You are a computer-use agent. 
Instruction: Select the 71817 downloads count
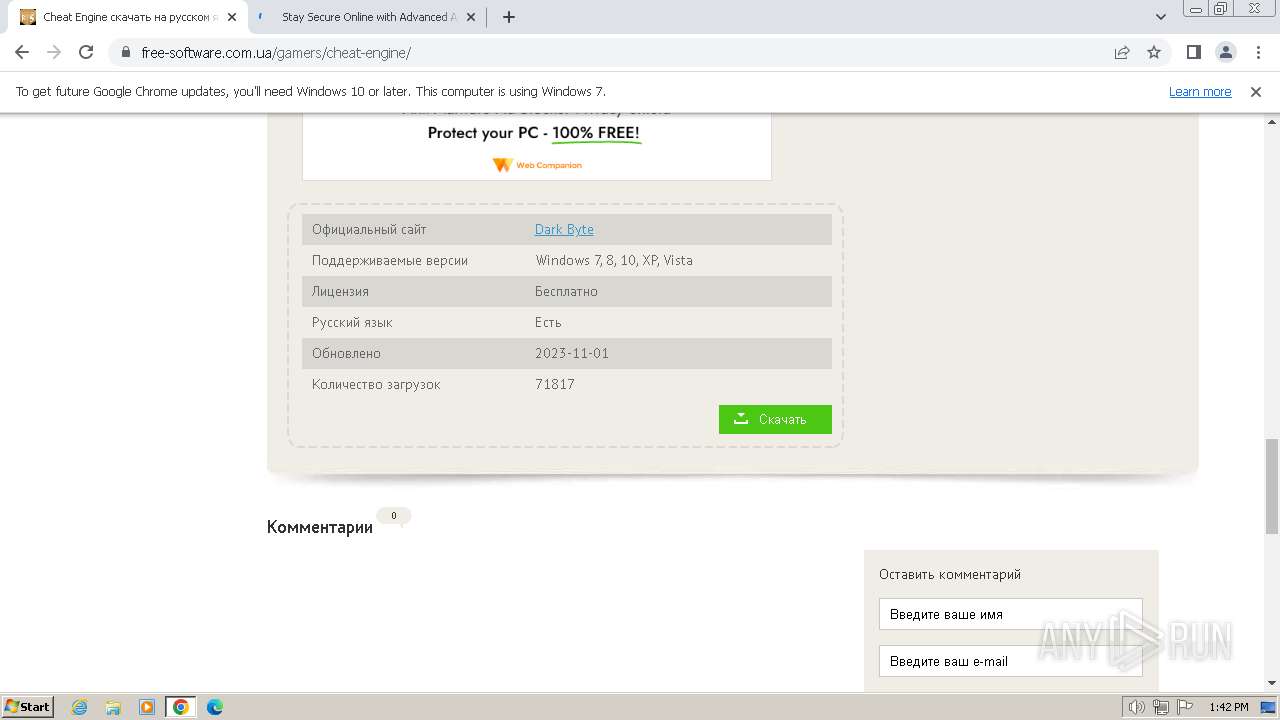(555, 385)
